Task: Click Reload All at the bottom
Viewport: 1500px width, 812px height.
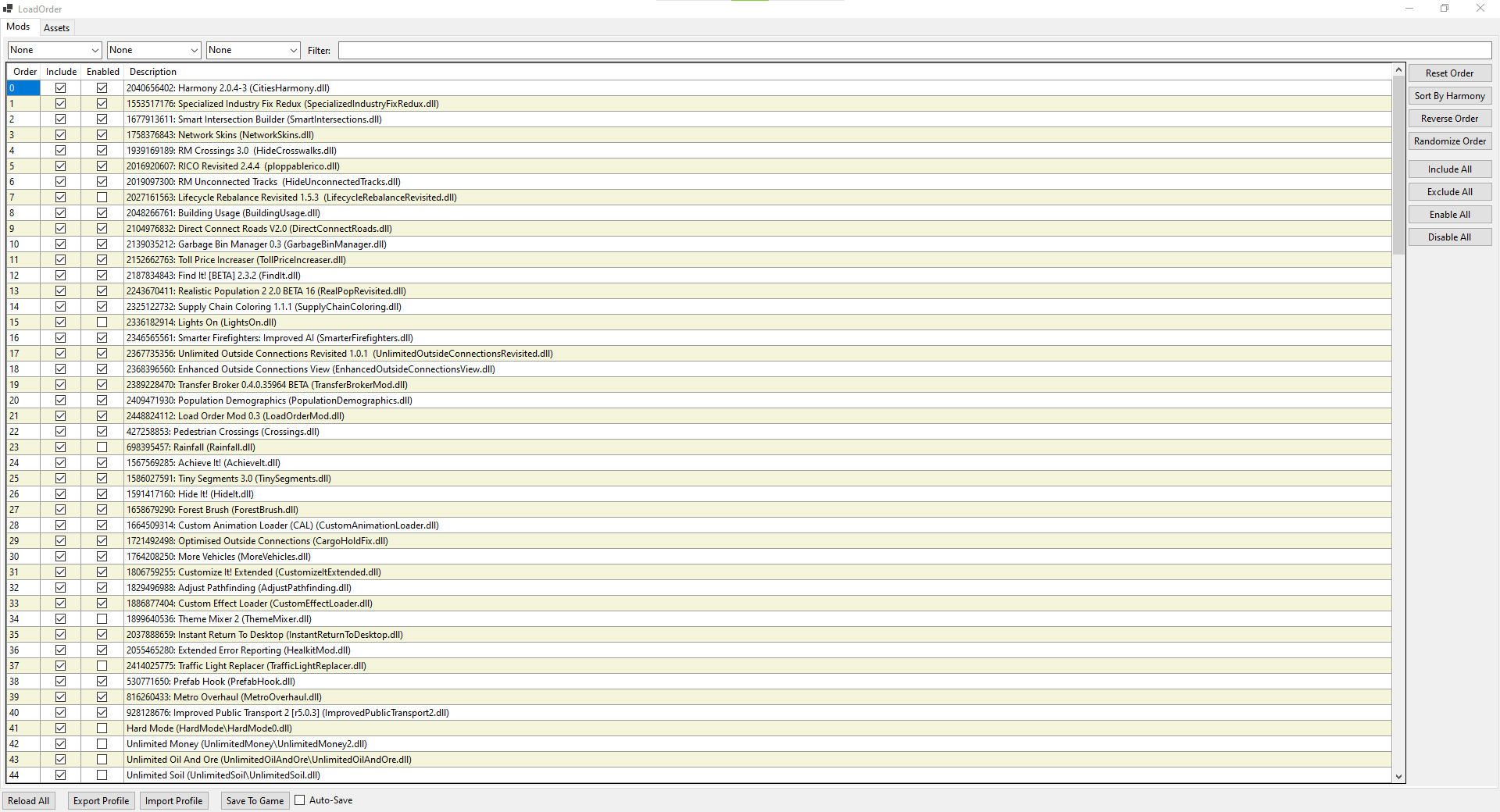Action: point(29,801)
